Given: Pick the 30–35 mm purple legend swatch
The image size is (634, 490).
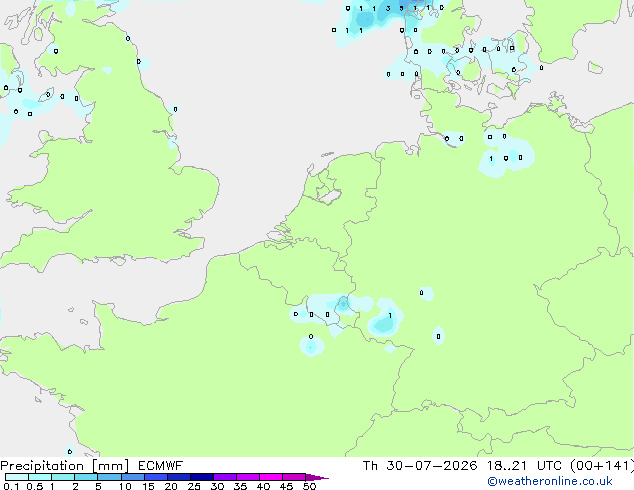Looking at the screenshot, I should tap(225, 477).
